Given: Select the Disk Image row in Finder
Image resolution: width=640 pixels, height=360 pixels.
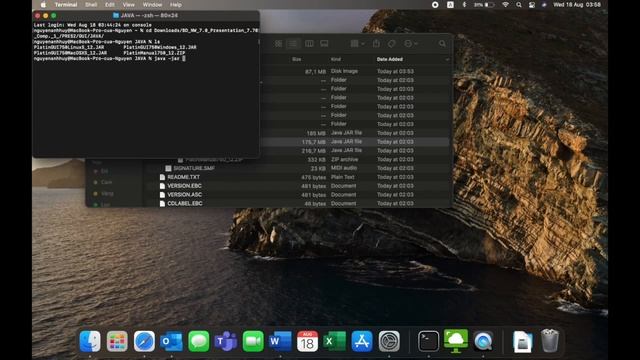Looking at the screenshot, I should tap(356, 71).
